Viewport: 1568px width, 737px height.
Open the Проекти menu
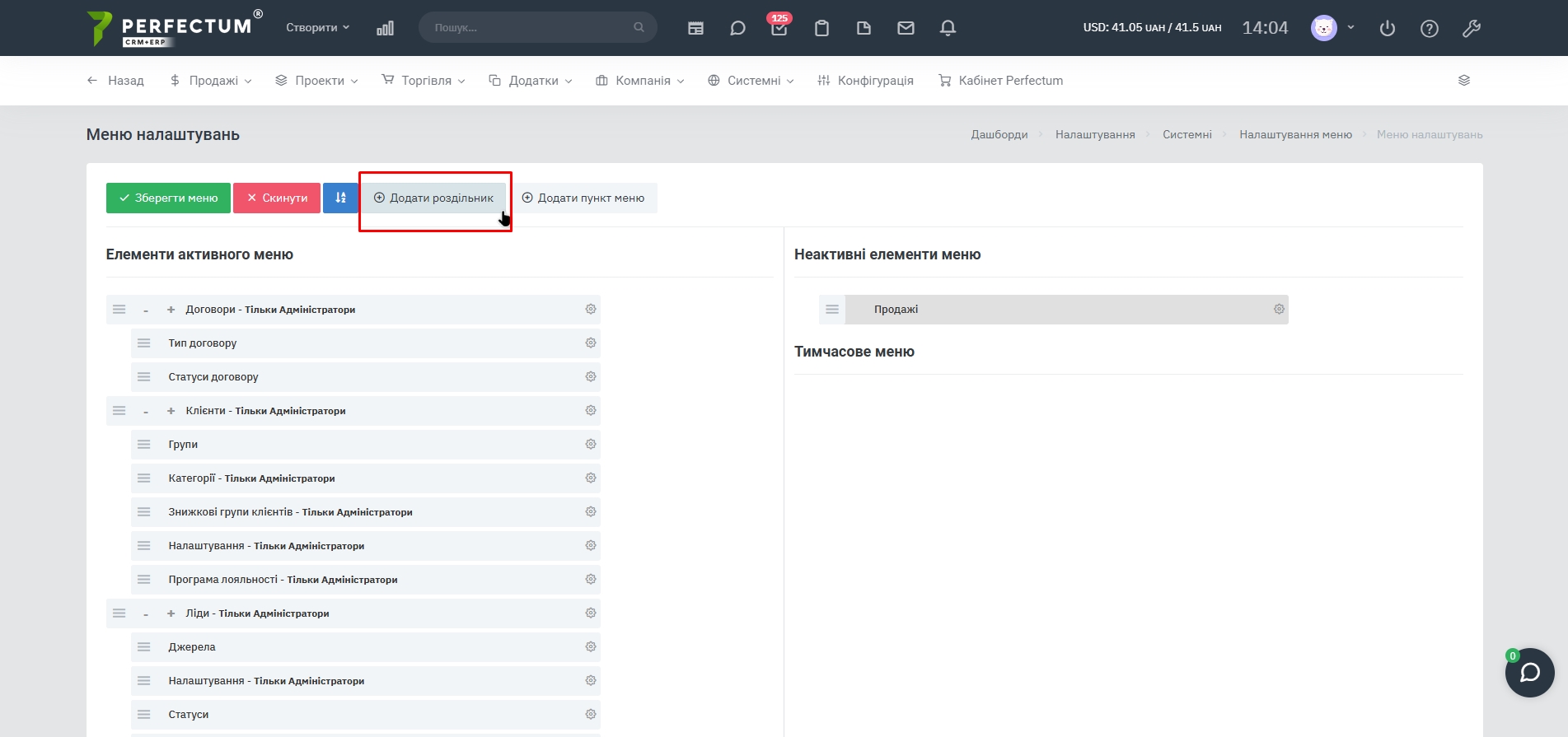pyautogui.click(x=317, y=81)
